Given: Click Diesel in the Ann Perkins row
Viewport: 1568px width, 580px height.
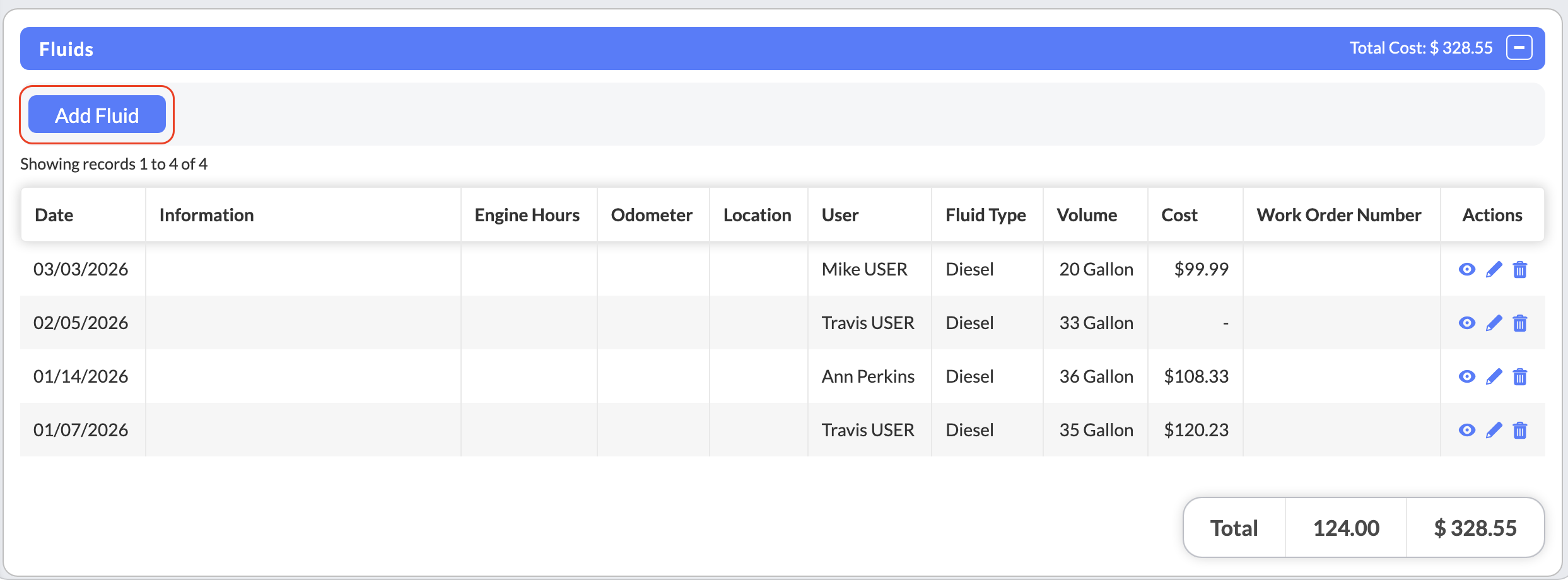Looking at the screenshot, I should (969, 376).
